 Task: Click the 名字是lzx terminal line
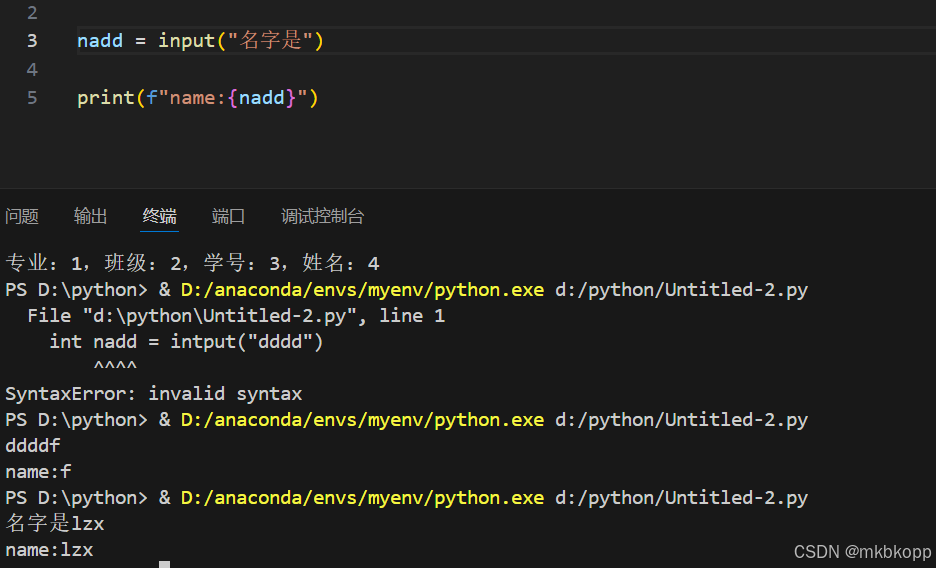point(55,523)
